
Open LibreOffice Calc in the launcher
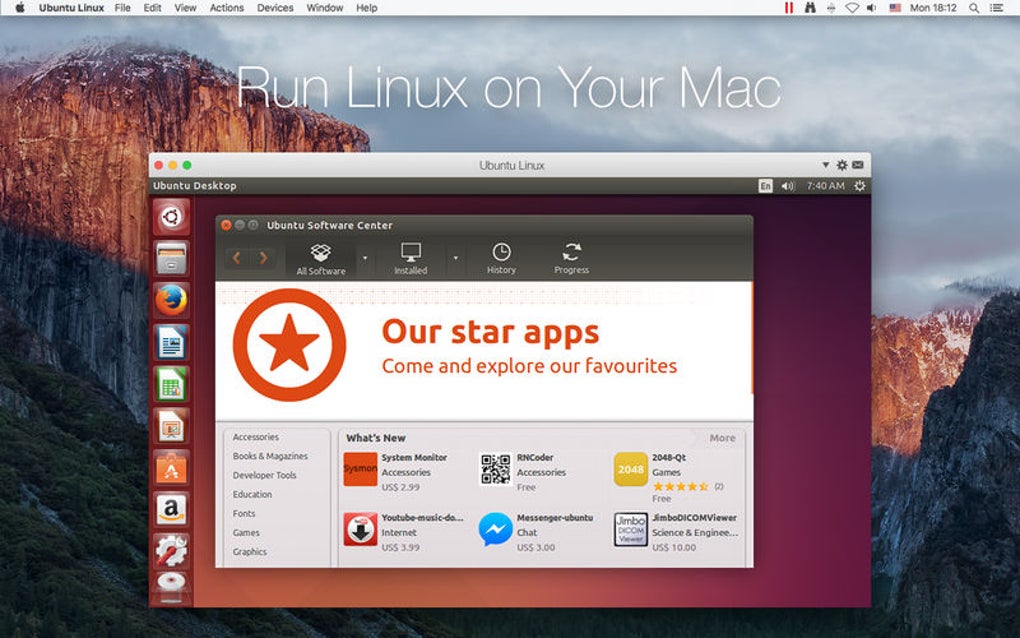click(171, 384)
